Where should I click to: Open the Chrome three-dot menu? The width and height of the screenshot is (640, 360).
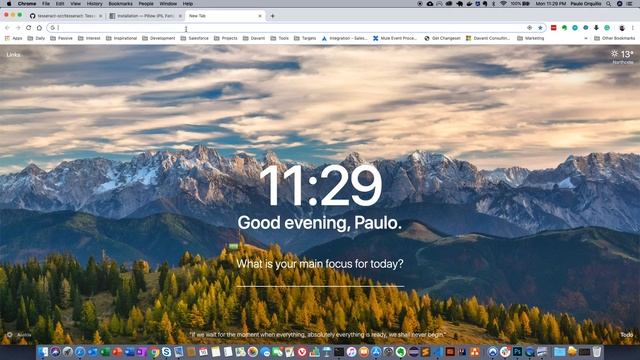(633, 28)
